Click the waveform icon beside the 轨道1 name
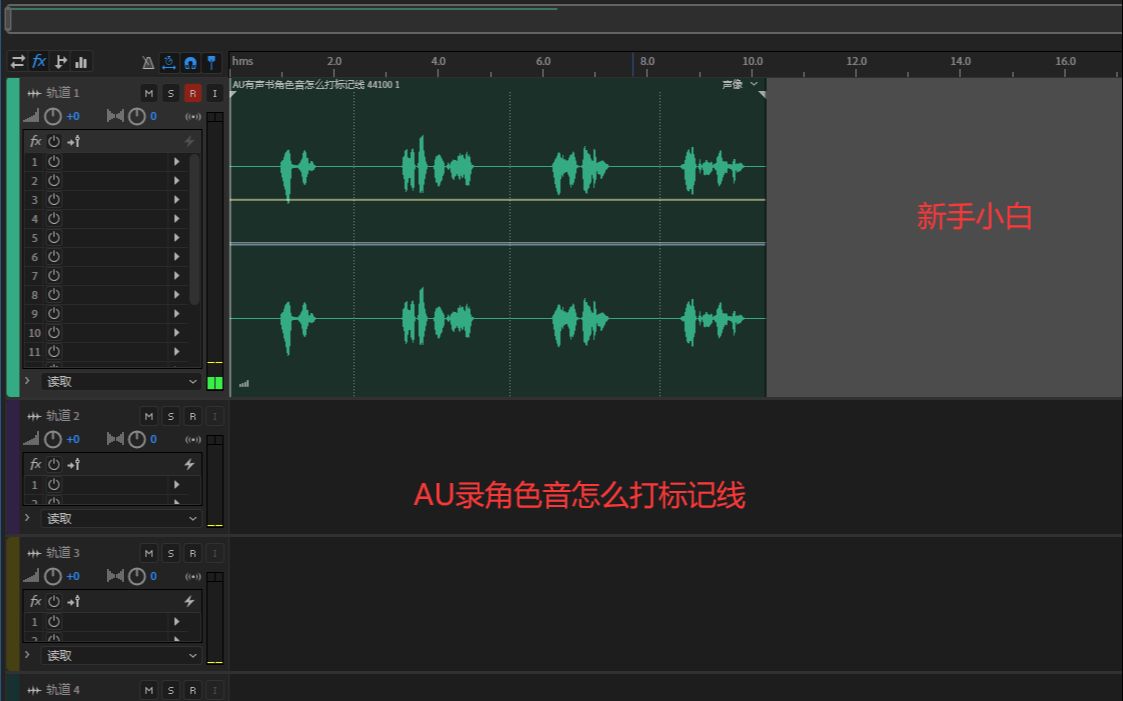 [x=33, y=92]
